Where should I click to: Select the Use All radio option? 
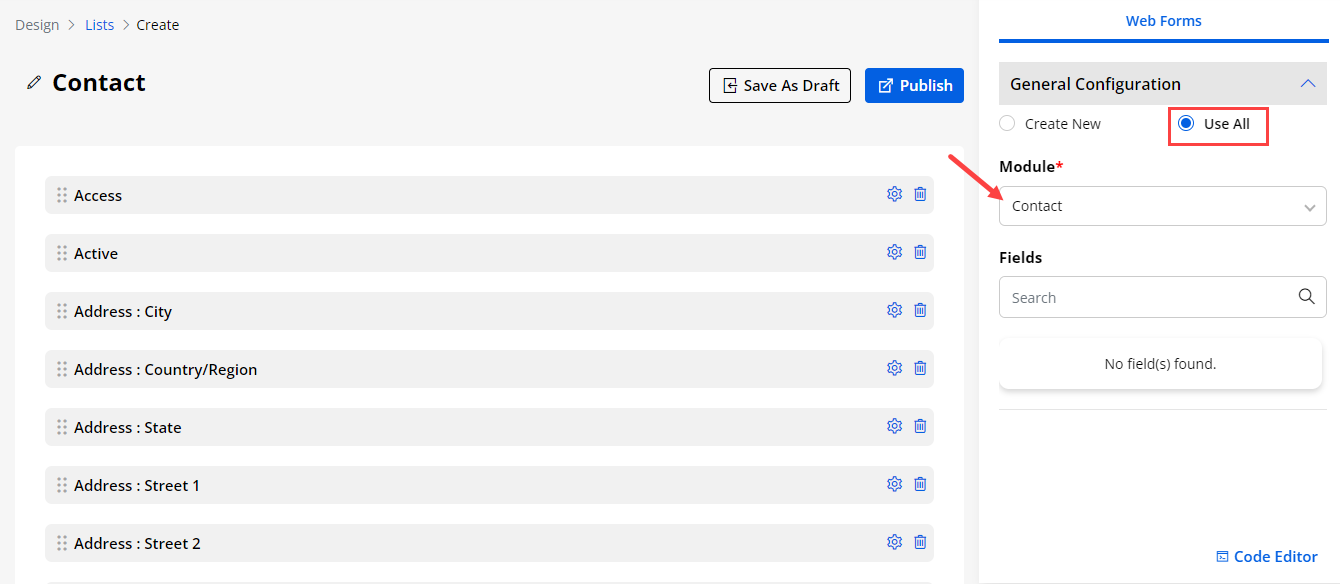click(x=1186, y=124)
